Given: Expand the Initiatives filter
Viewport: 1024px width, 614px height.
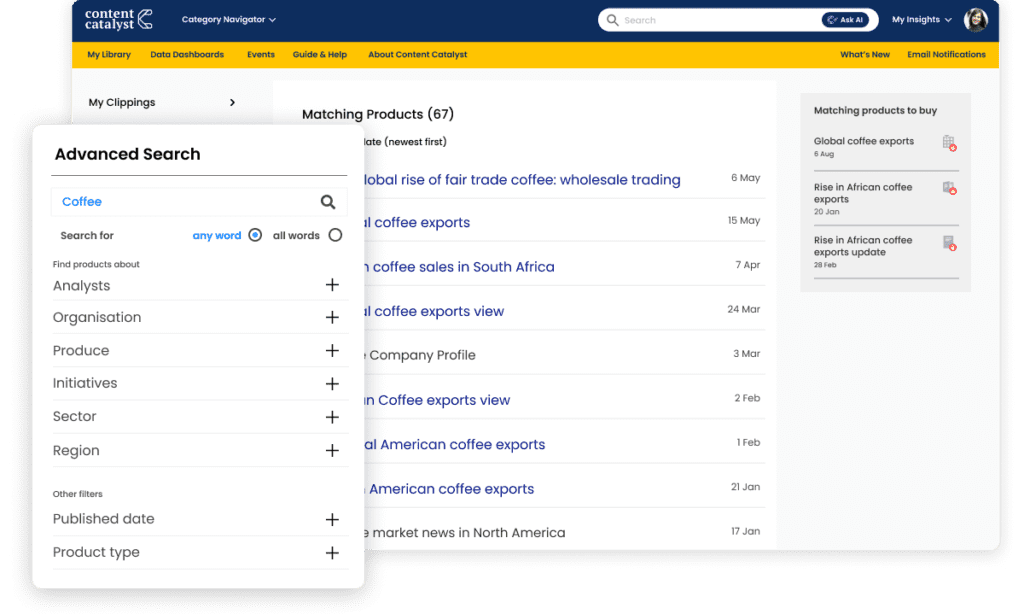Looking at the screenshot, I should click(x=332, y=383).
